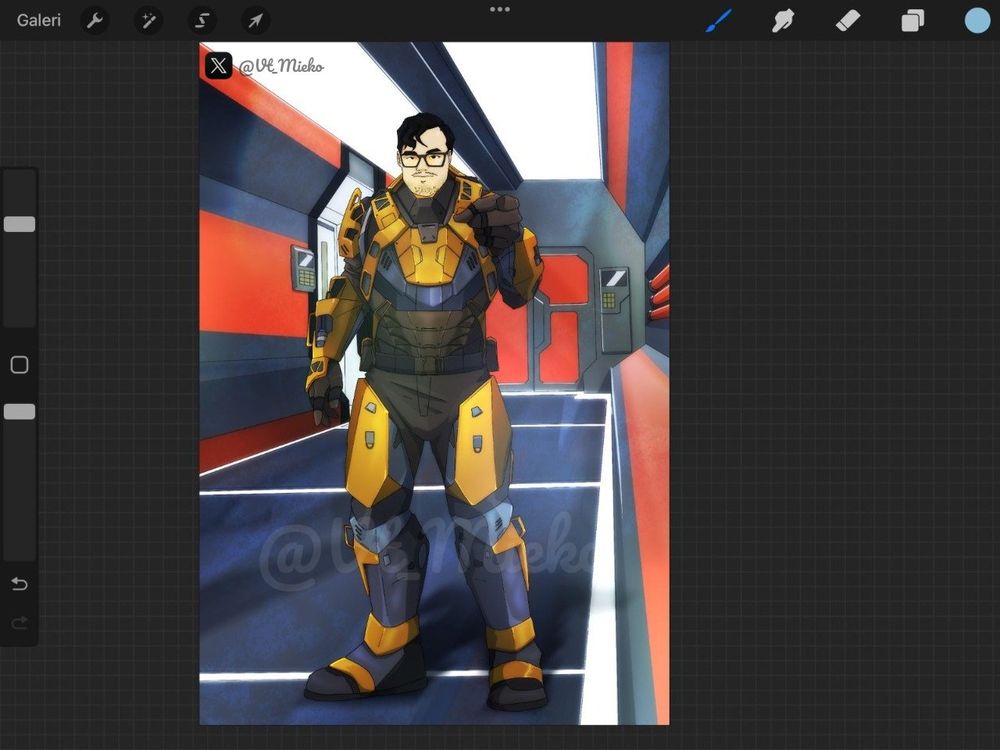The image size is (1000, 750).
Task: Undo the last action with the sidebar arrow
Action: click(20, 584)
